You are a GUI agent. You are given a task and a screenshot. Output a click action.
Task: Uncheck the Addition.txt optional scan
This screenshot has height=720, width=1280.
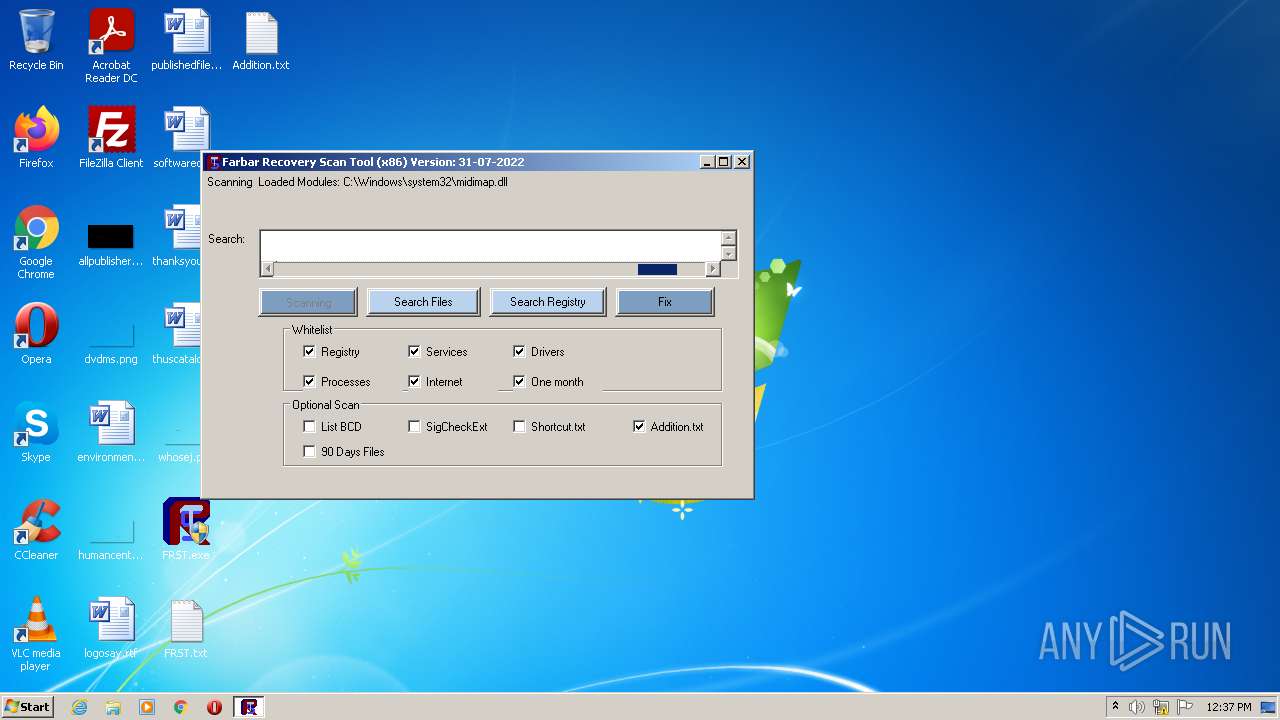point(639,427)
